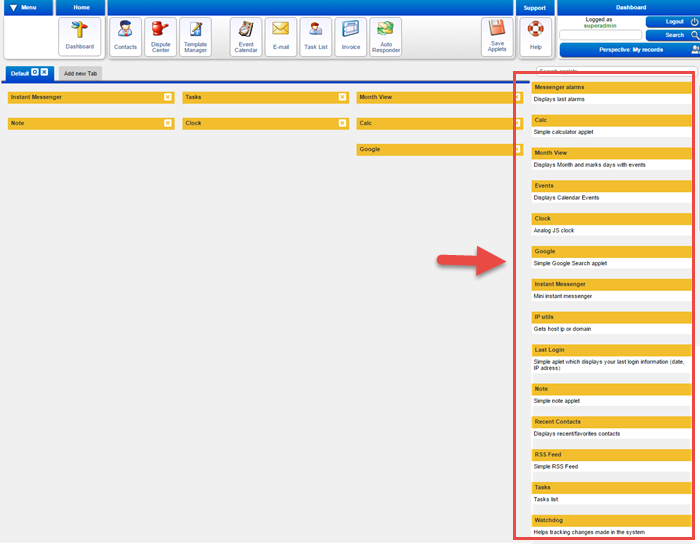
Task: Open the Auto Responder tool
Action: [385, 36]
